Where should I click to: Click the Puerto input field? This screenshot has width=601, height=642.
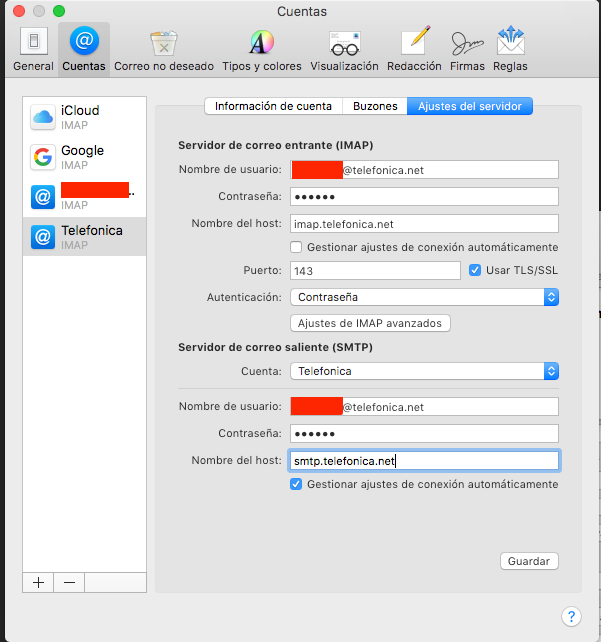tap(375, 271)
